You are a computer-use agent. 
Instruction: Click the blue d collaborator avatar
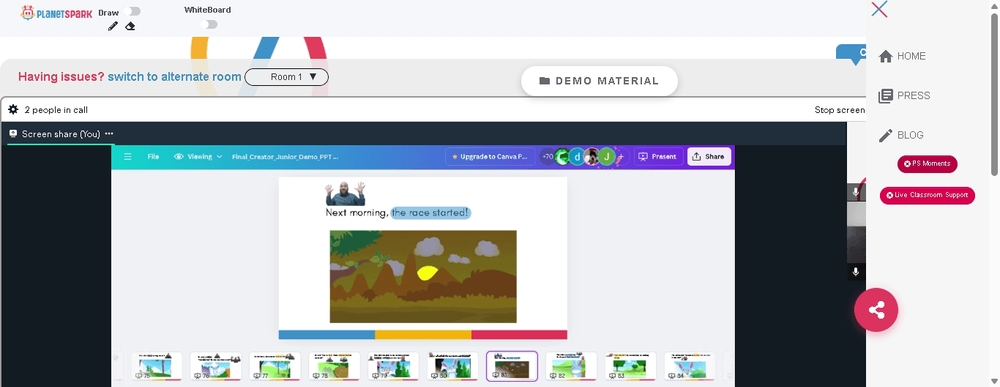click(577, 156)
